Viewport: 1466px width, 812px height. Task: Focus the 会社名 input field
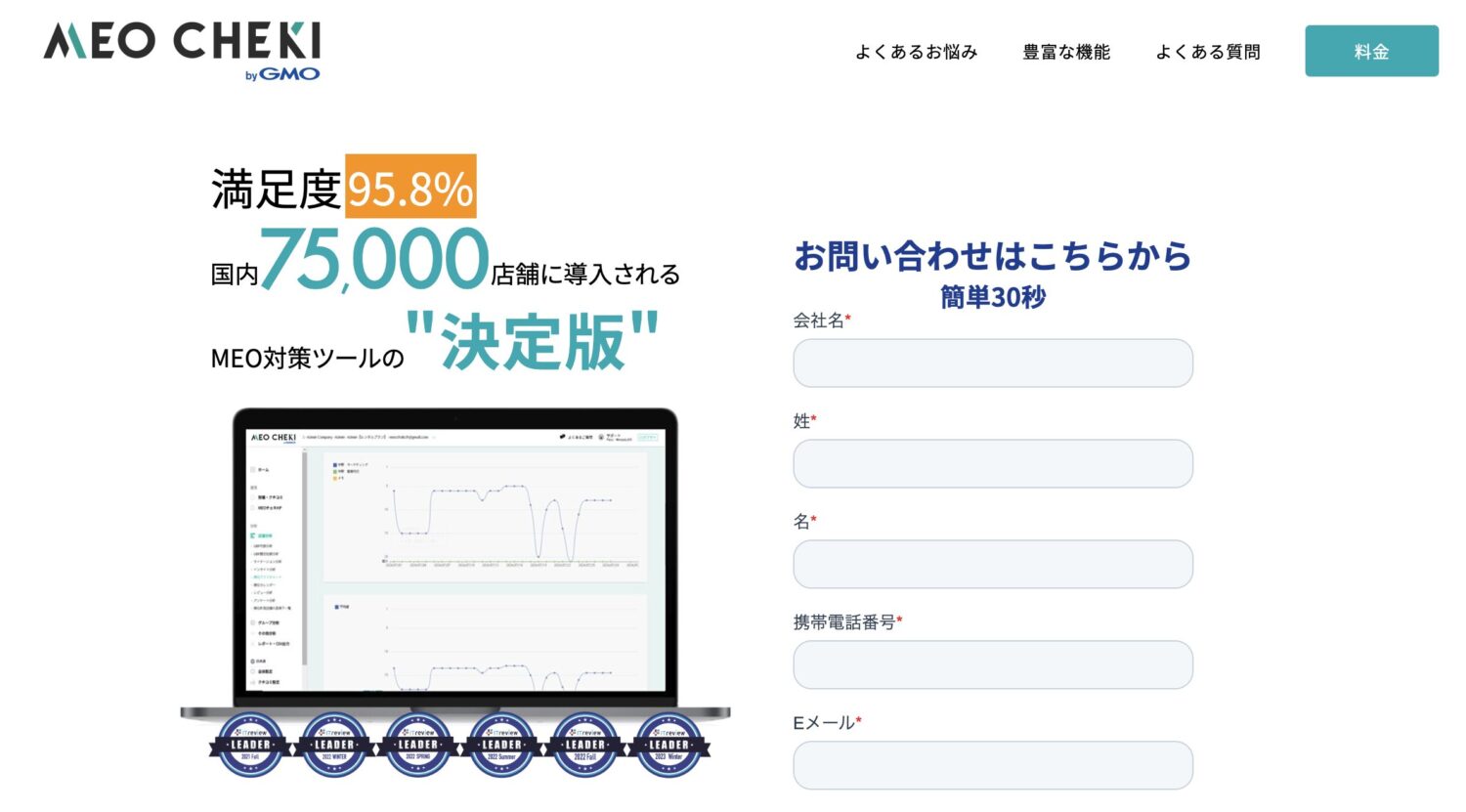[x=993, y=363]
